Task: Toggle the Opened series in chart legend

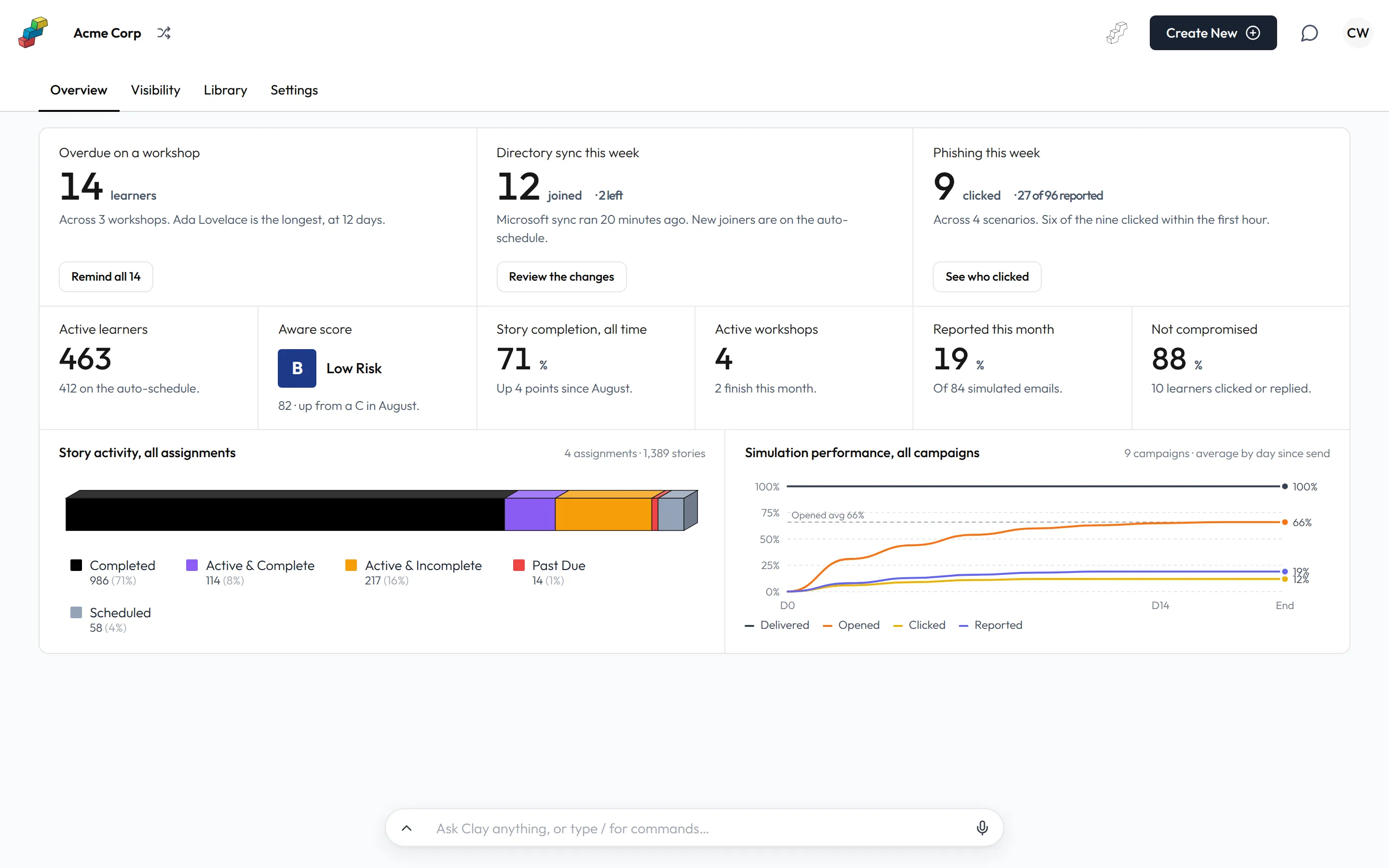Action: click(x=851, y=624)
